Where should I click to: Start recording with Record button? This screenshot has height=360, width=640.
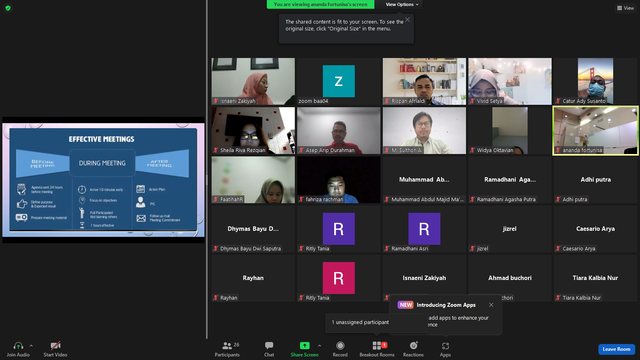340,349
